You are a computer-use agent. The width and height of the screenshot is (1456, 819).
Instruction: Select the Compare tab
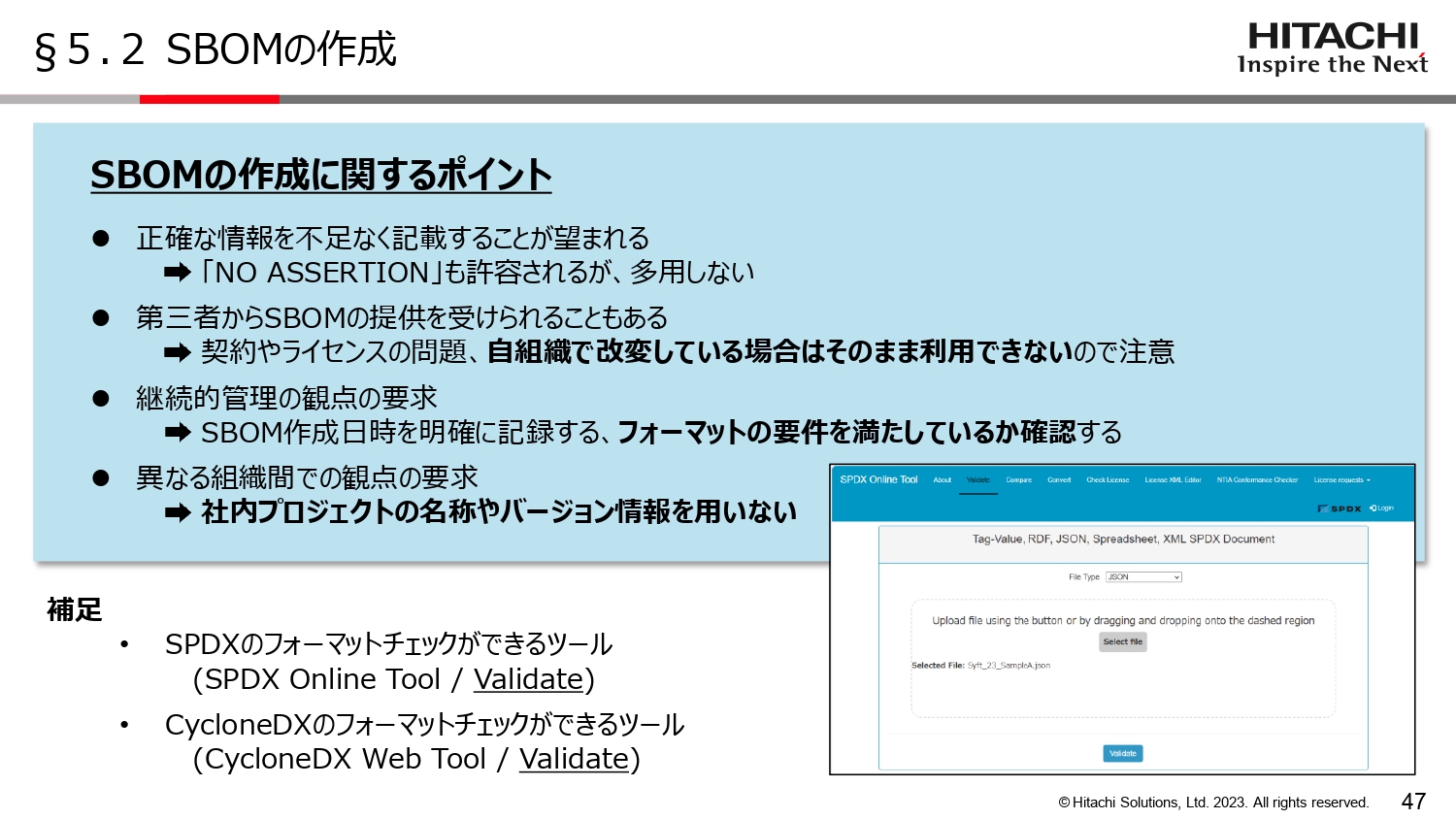click(x=1019, y=479)
